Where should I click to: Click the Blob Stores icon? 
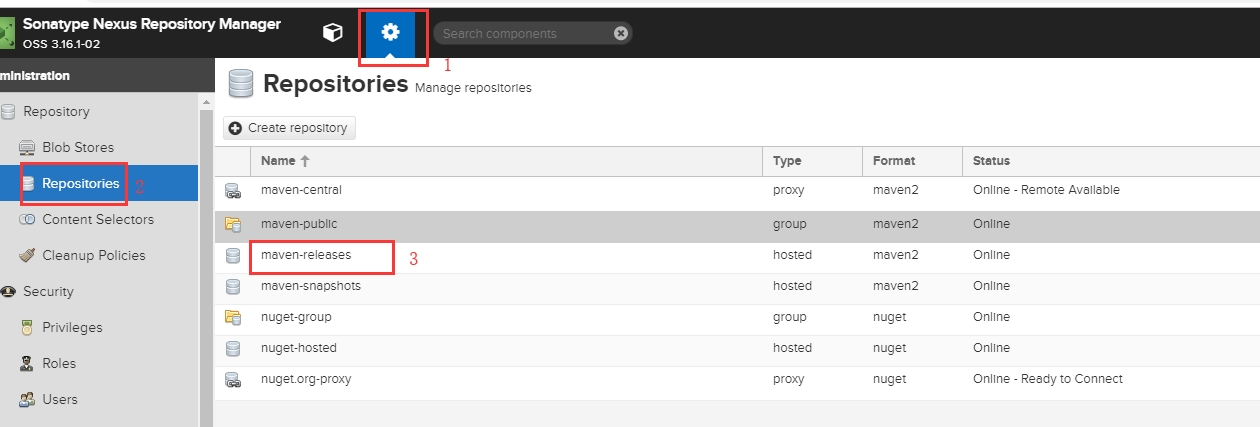tap(27, 147)
